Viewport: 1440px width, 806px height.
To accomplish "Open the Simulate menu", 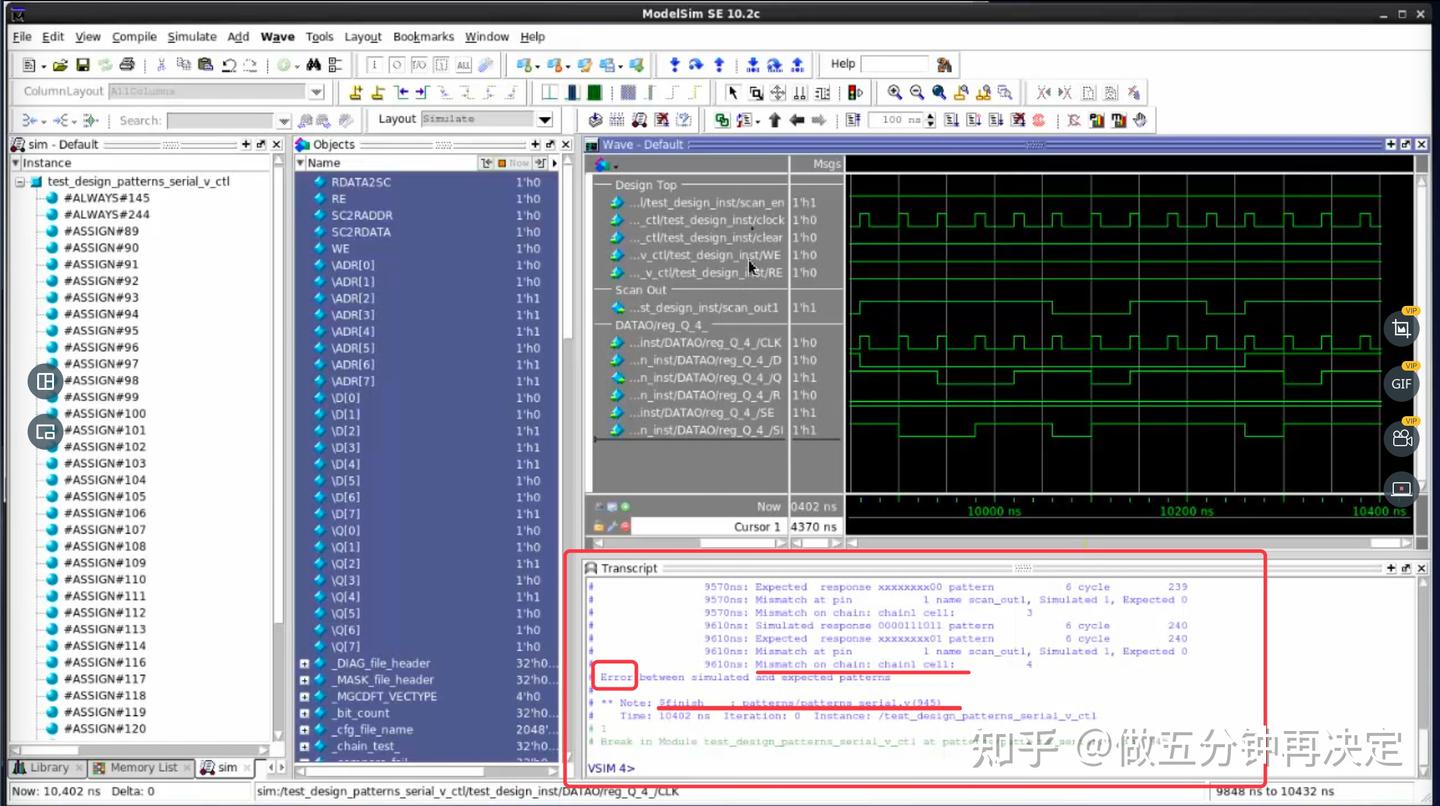I will coord(192,37).
